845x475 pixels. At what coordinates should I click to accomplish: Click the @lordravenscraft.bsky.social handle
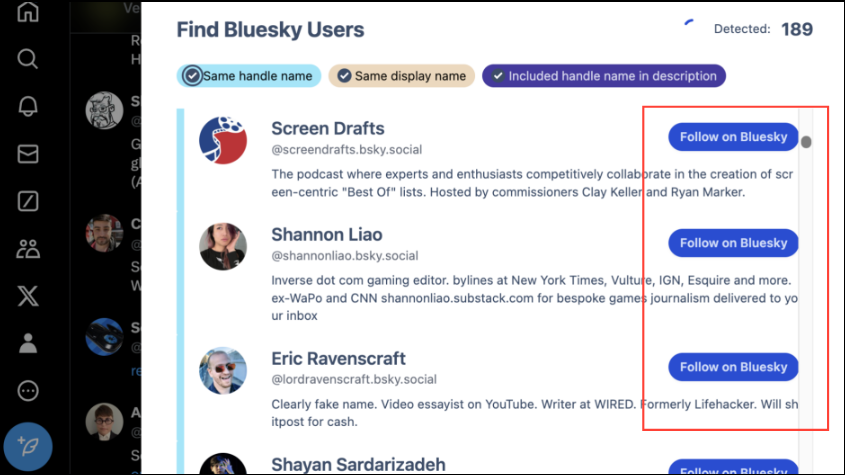354,380
